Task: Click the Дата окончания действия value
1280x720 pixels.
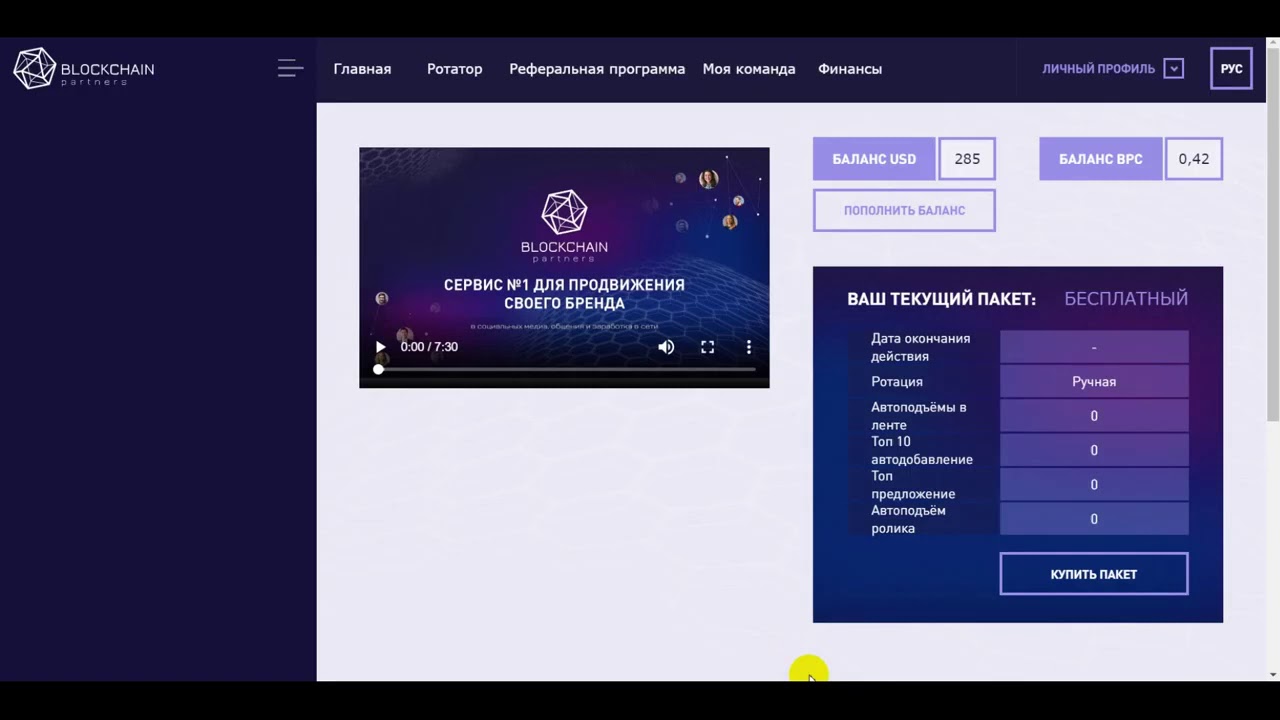Action: tap(1094, 347)
